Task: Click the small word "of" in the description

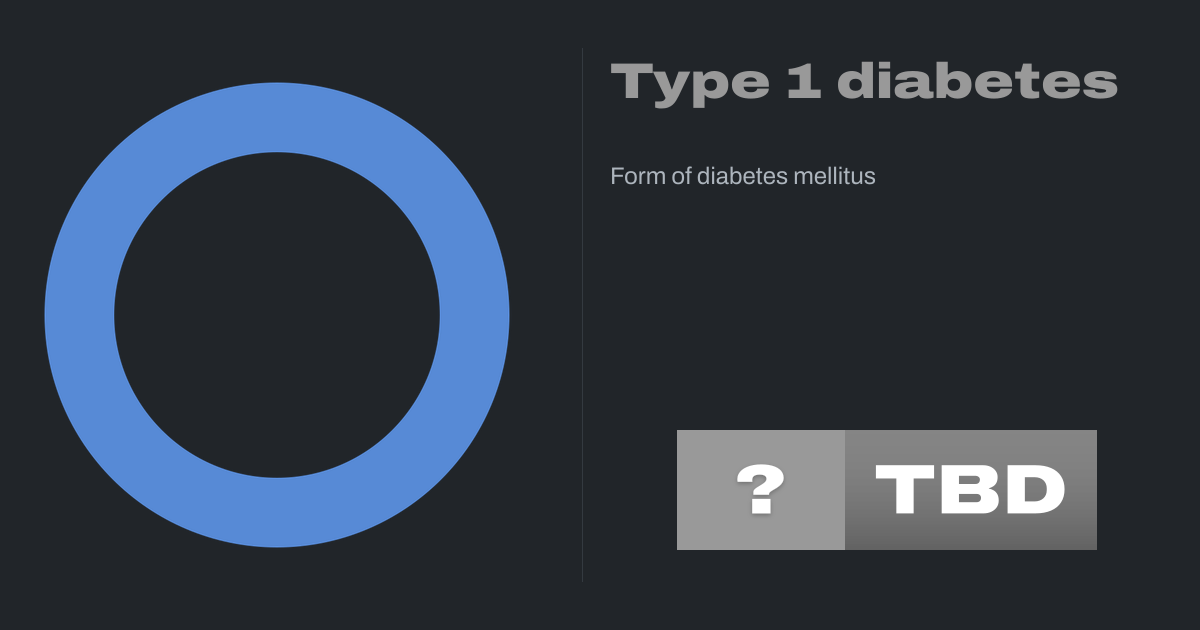Action: click(x=679, y=177)
